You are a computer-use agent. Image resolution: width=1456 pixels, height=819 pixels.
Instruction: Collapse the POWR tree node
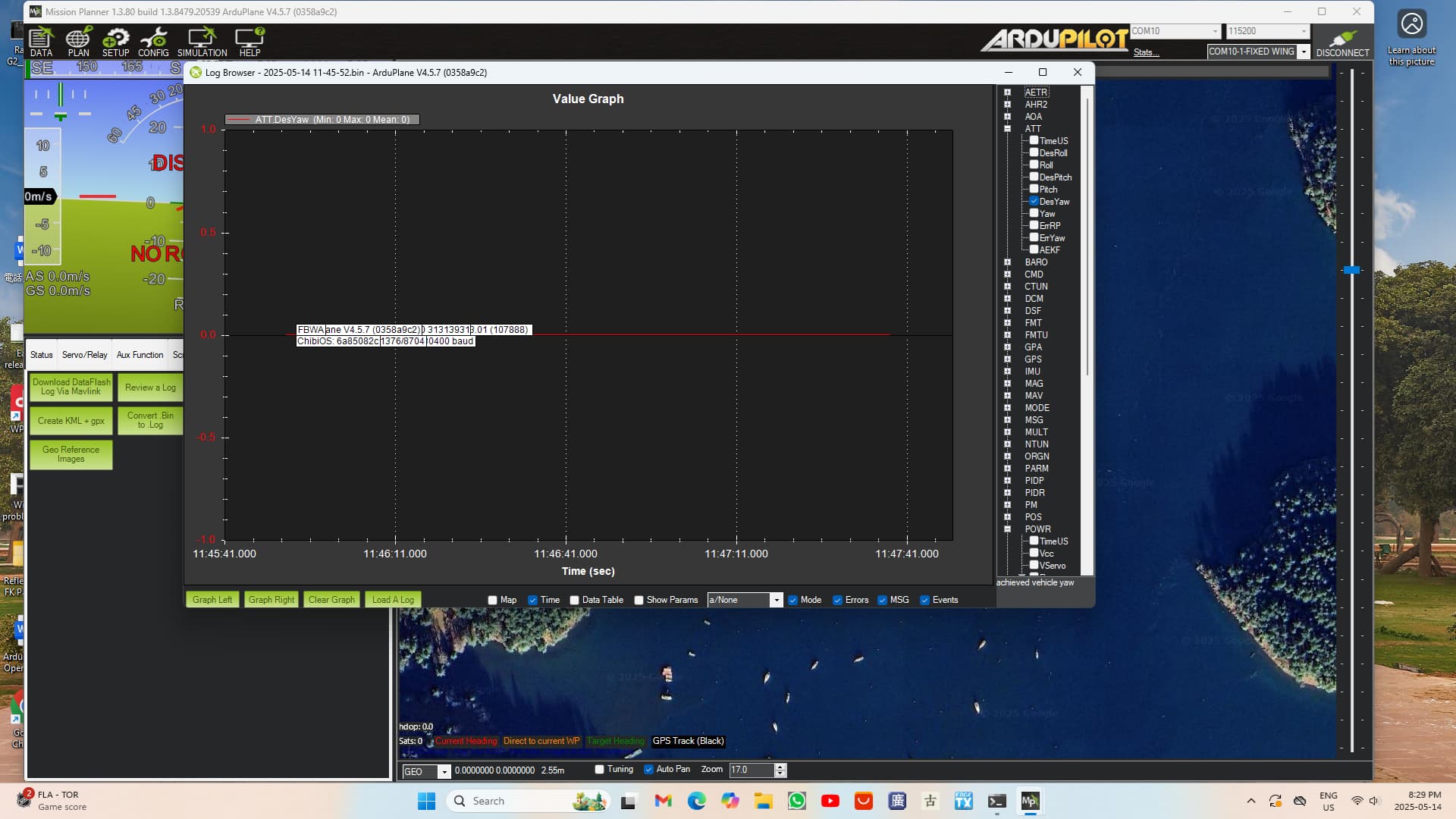point(1007,529)
